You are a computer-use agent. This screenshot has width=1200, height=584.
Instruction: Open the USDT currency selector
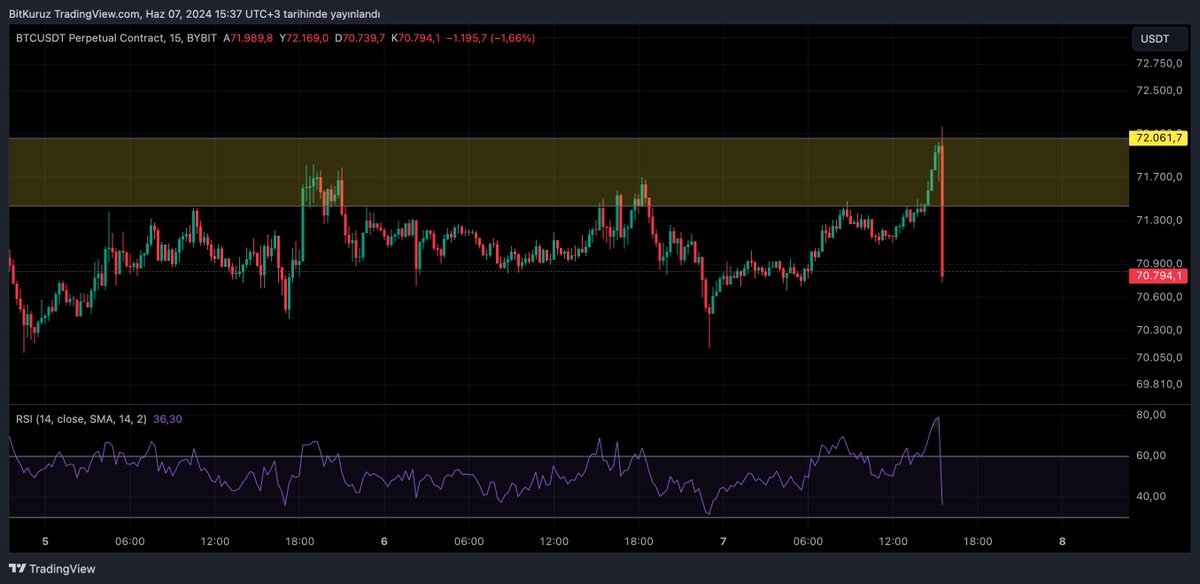click(x=1159, y=39)
